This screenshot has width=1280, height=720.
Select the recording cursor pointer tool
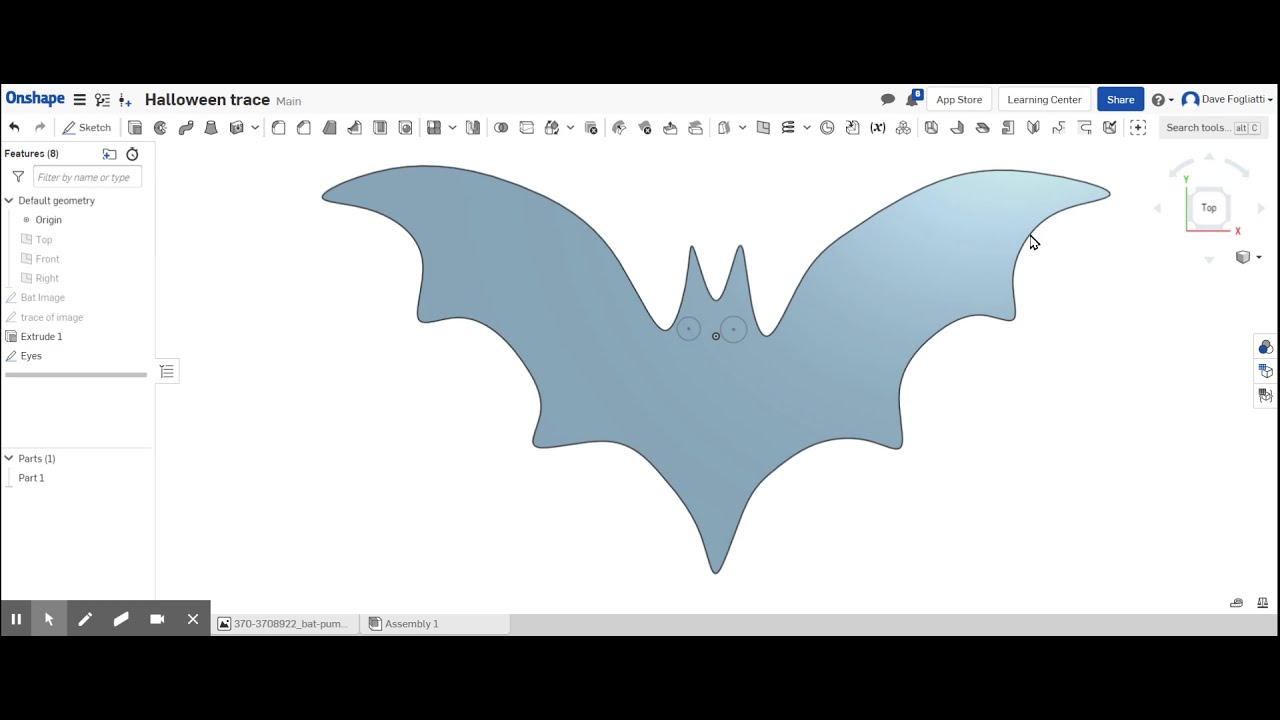(49, 619)
